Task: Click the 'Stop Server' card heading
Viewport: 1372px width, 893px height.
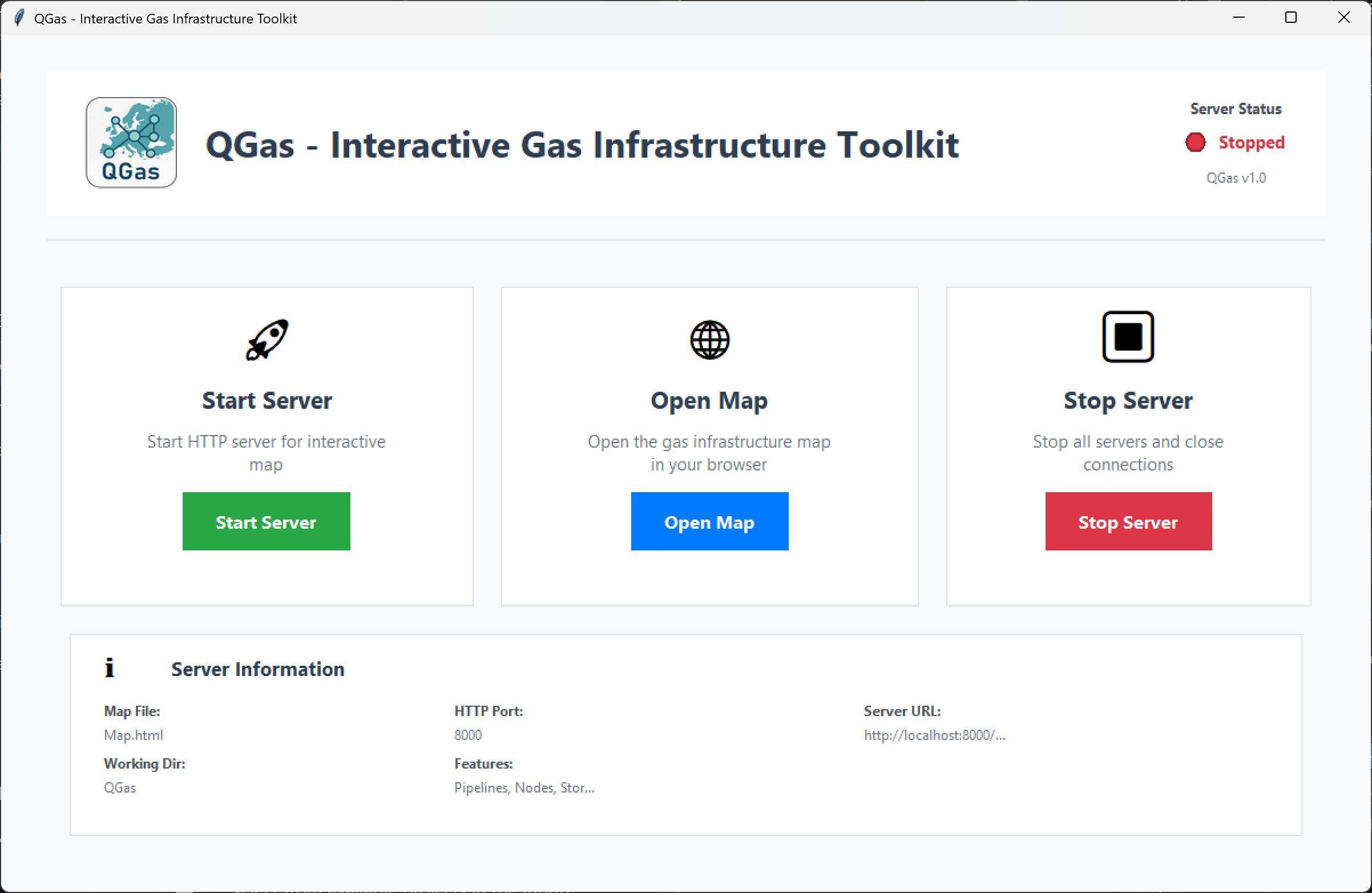Action: pos(1128,401)
